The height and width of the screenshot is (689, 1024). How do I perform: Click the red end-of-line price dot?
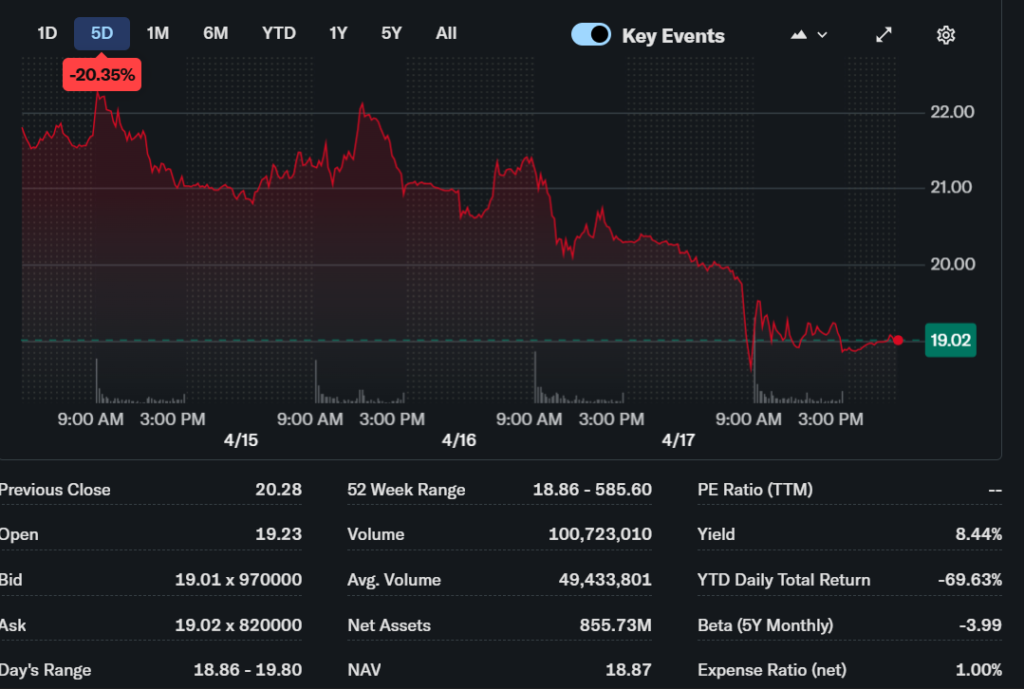coord(898,341)
